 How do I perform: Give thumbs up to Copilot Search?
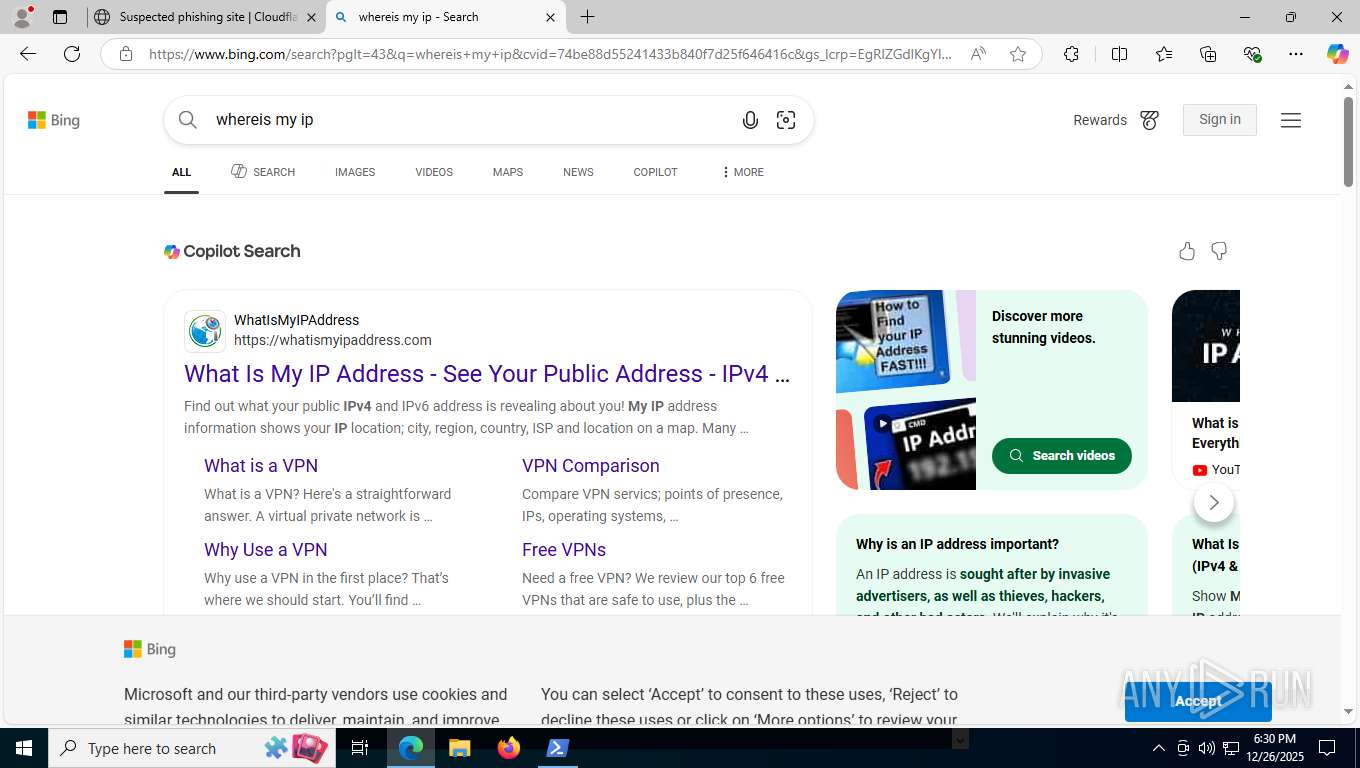coord(1187,251)
